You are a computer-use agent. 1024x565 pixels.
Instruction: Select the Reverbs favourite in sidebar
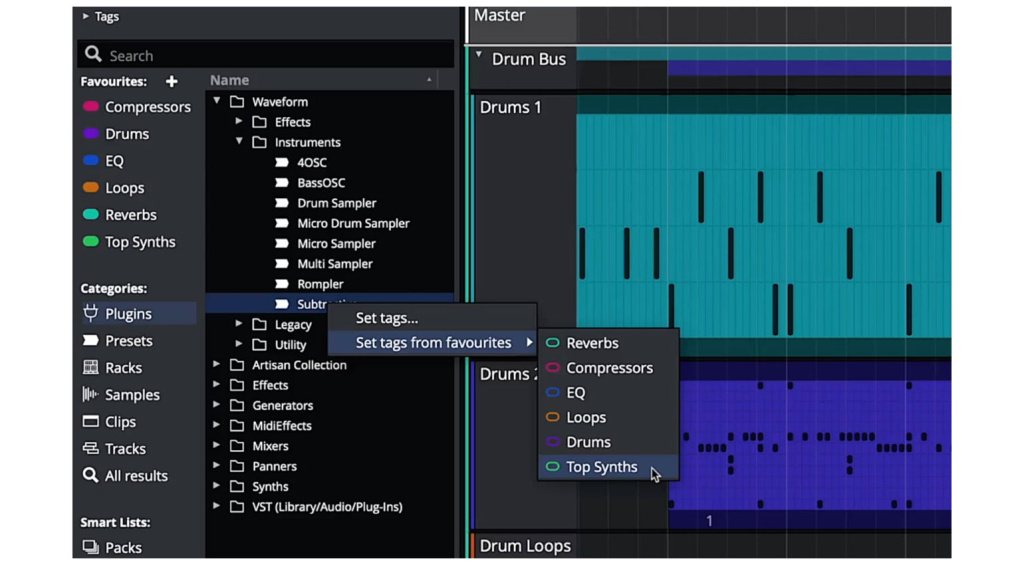(x=120, y=214)
